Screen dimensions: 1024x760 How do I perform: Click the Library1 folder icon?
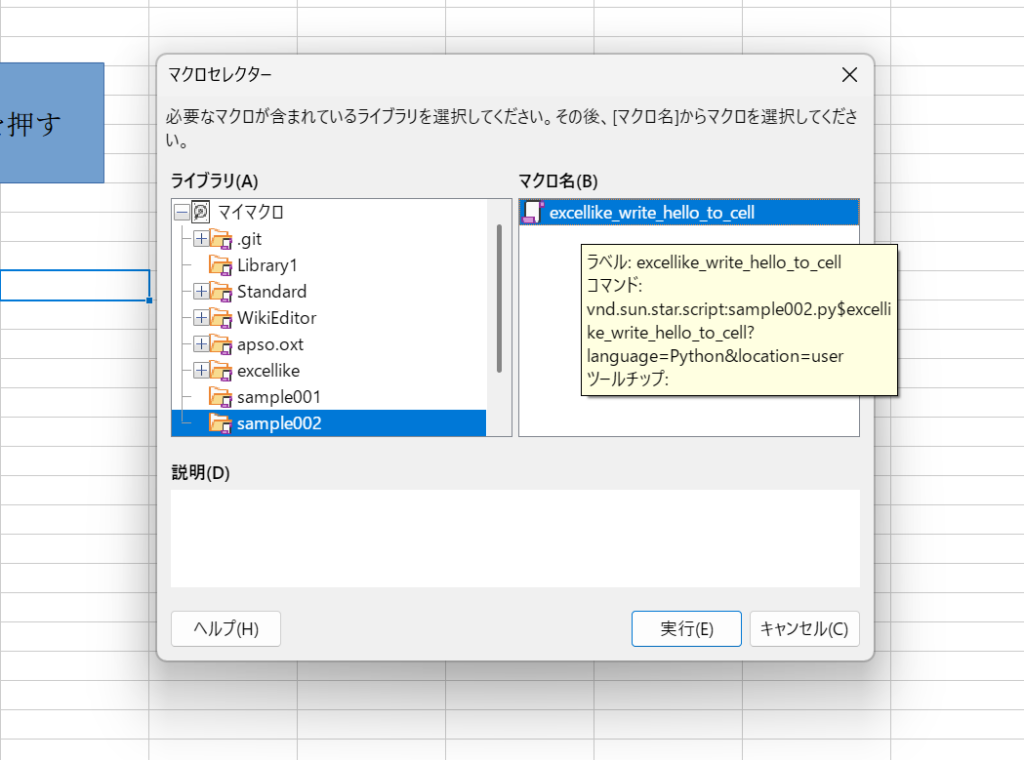(x=221, y=265)
